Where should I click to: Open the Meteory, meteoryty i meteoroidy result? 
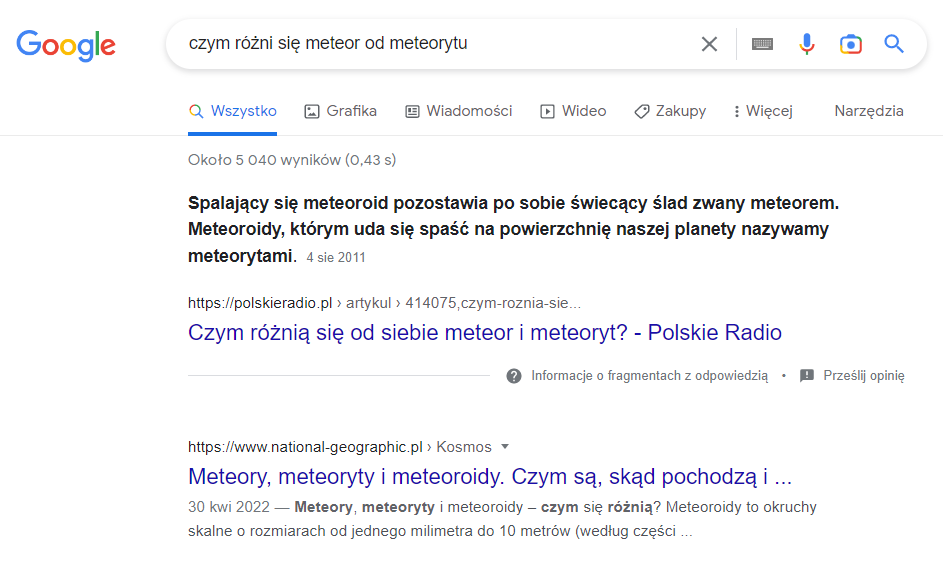pyautogui.click(x=490, y=477)
